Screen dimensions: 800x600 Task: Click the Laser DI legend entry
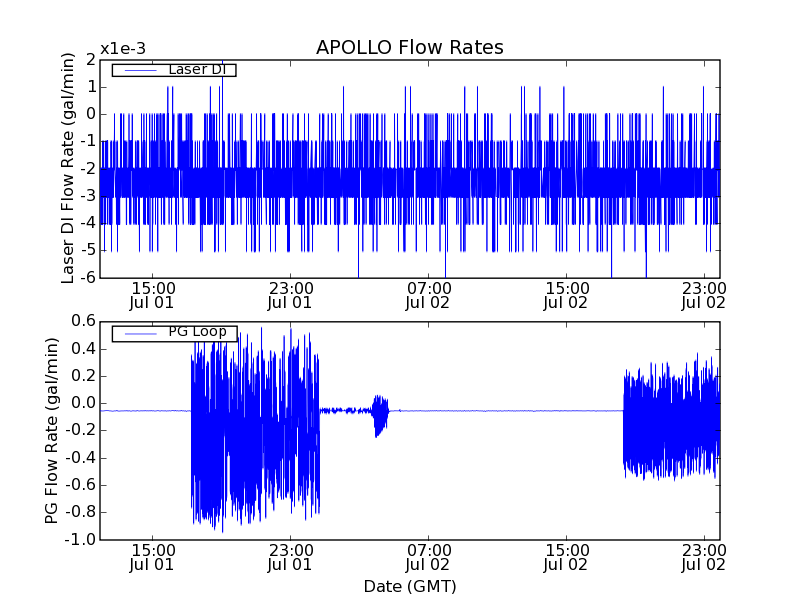click(174, 69)
